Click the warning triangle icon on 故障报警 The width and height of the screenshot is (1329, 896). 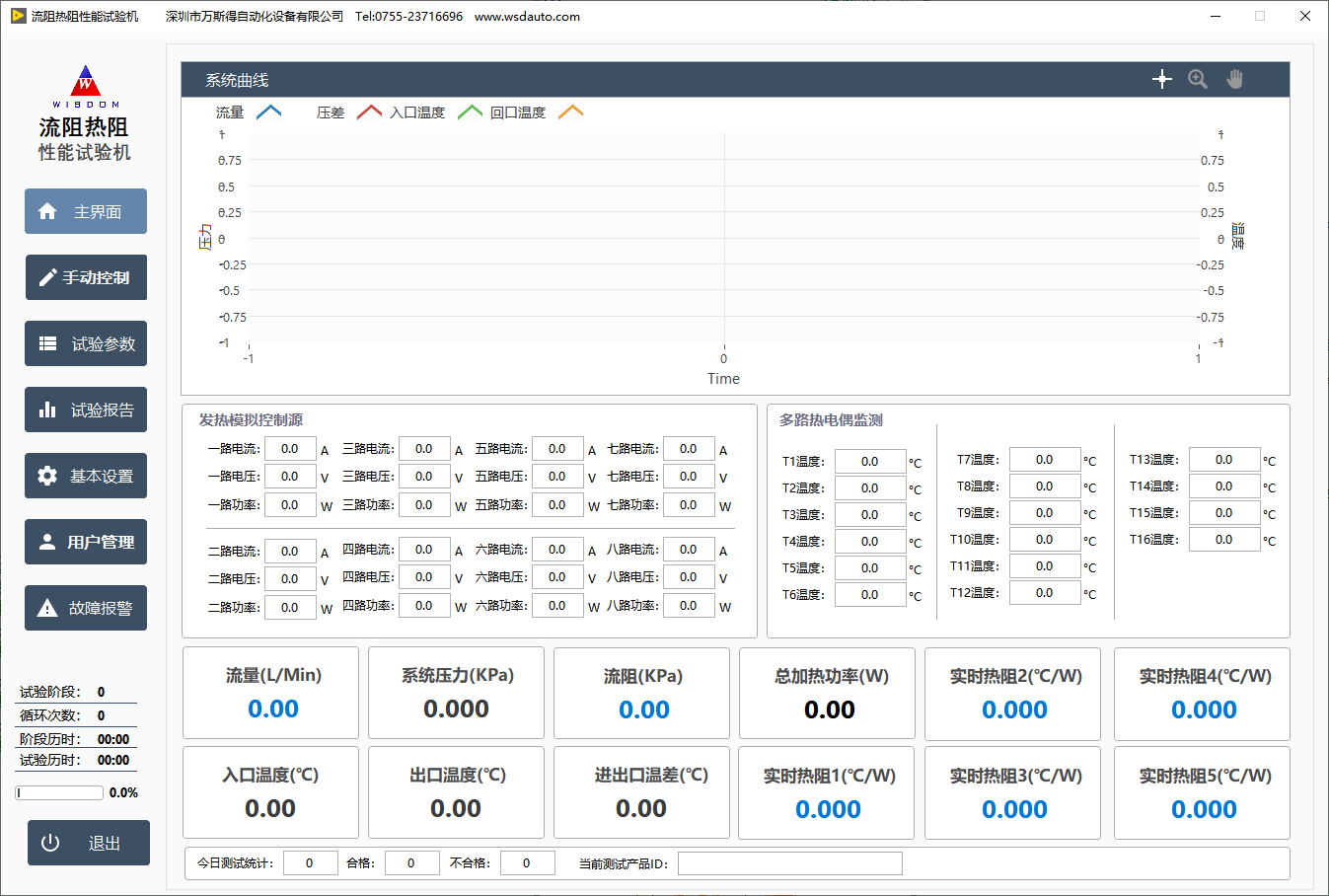pyautogui.click(x=47, y=608)
